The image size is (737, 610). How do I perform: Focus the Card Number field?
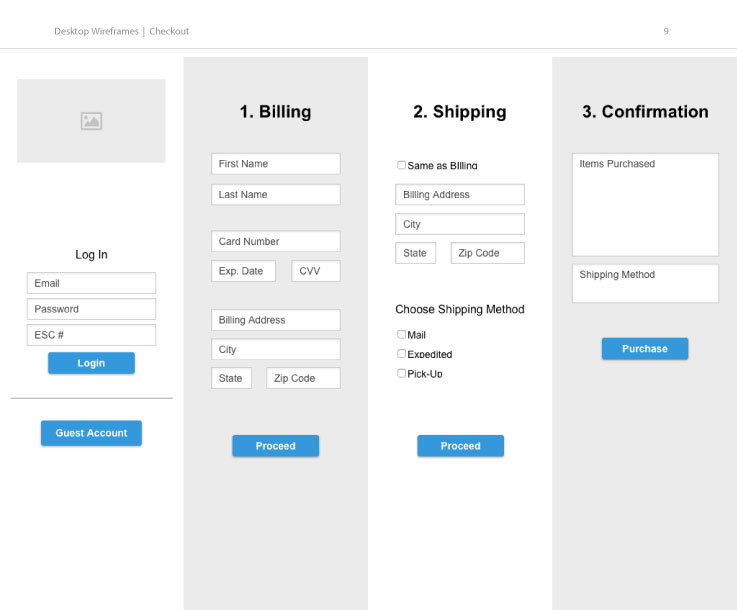click(275, 241)
